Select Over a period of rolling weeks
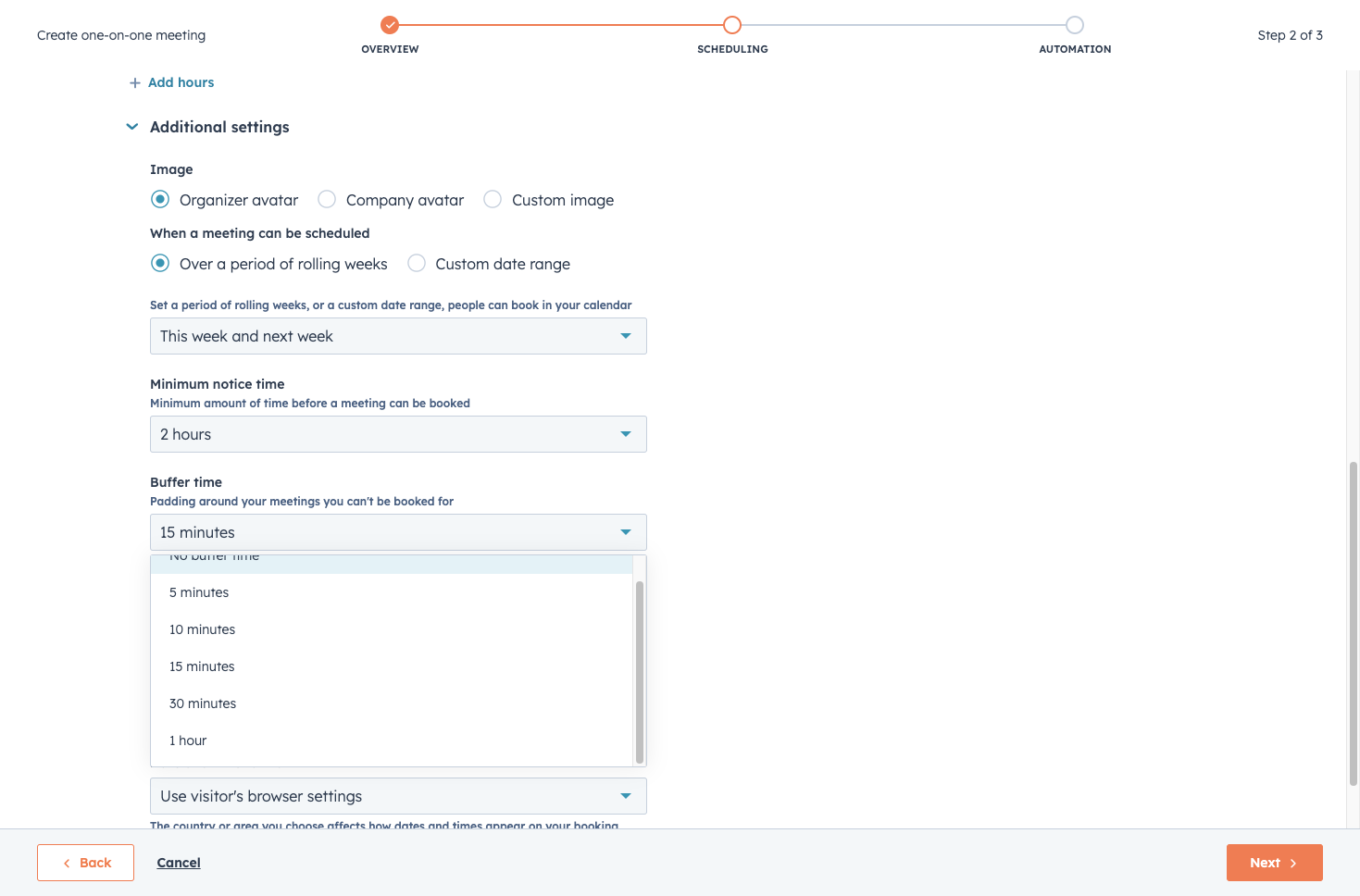 (x=160, y=264)
